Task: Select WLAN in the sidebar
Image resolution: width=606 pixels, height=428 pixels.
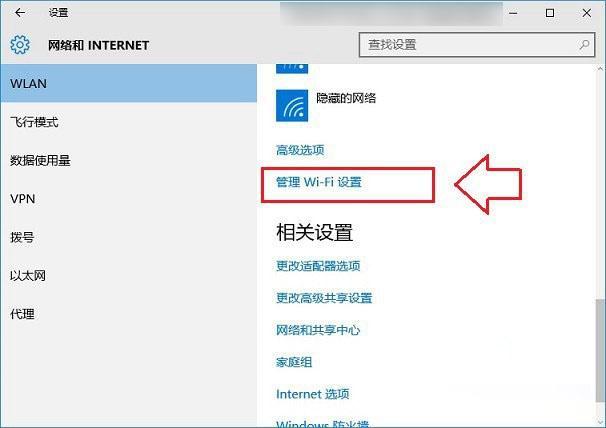Action: tap(28, 84)
